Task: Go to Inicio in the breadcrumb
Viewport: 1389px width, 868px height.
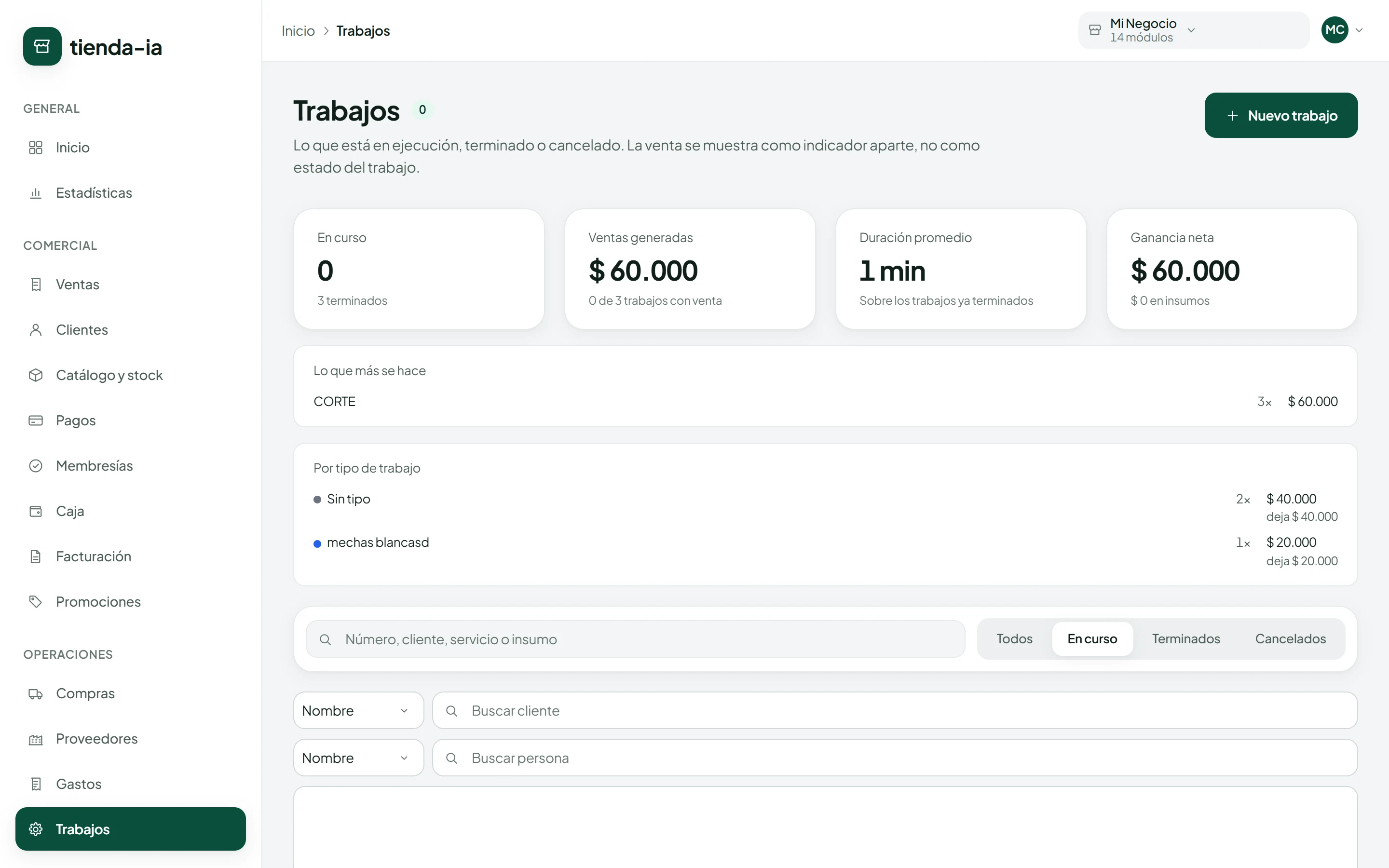Action: [x=298, y=31]
